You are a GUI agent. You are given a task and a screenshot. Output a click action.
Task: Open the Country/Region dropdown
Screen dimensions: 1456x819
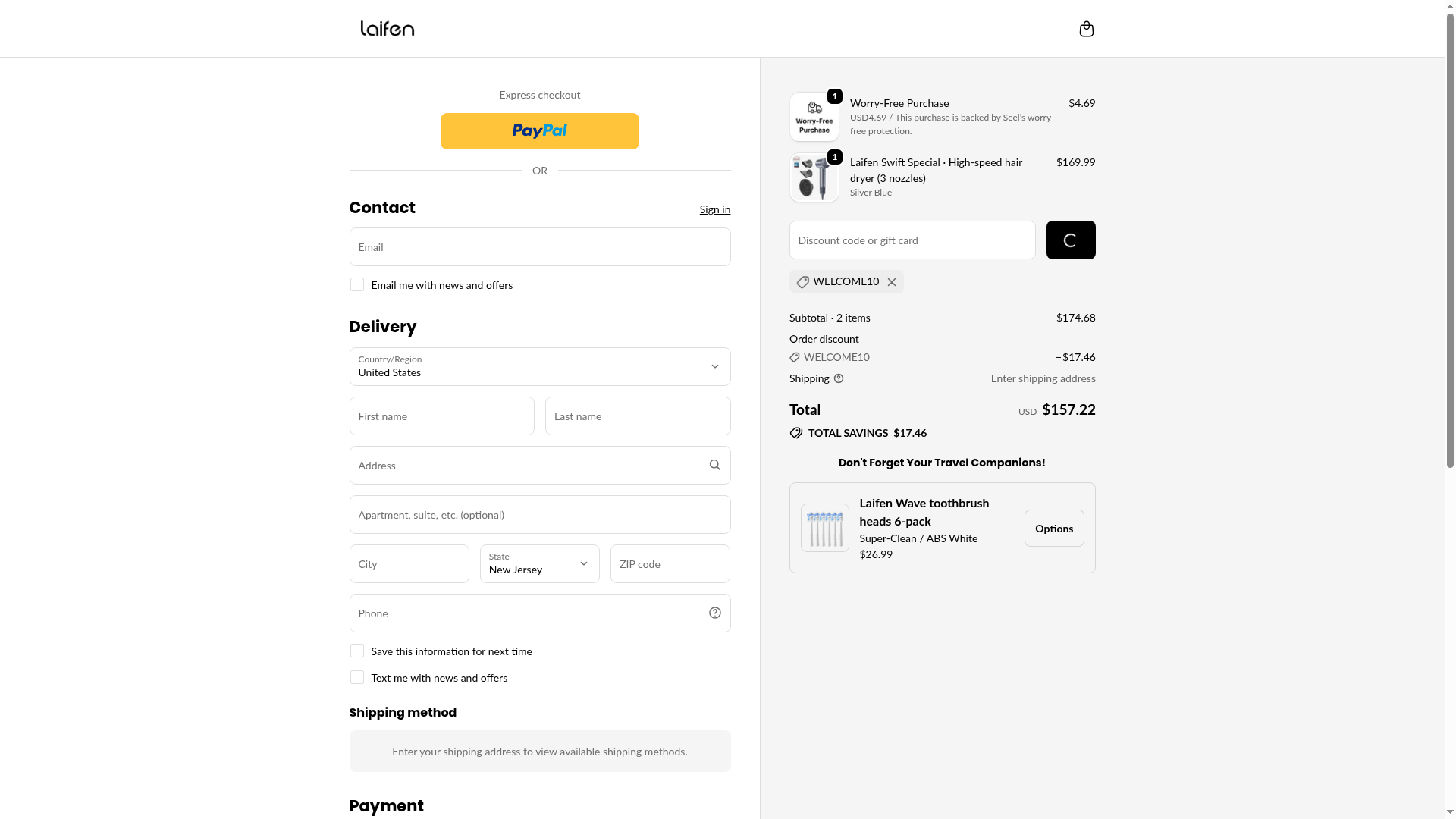coord(539,367)
